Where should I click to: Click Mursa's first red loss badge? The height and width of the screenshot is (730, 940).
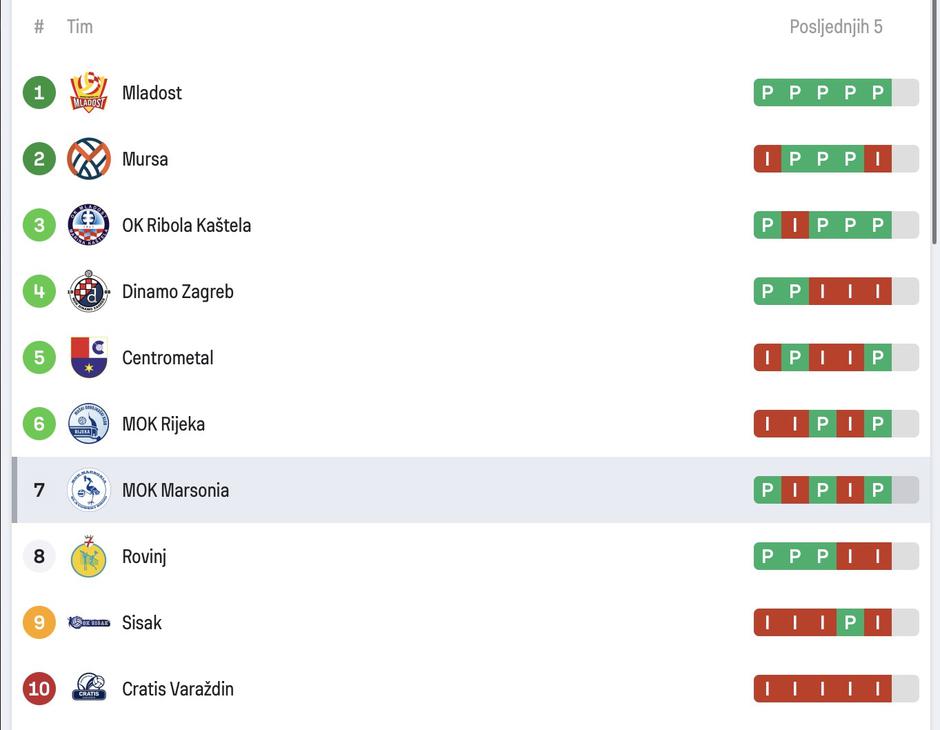point(767,159)
